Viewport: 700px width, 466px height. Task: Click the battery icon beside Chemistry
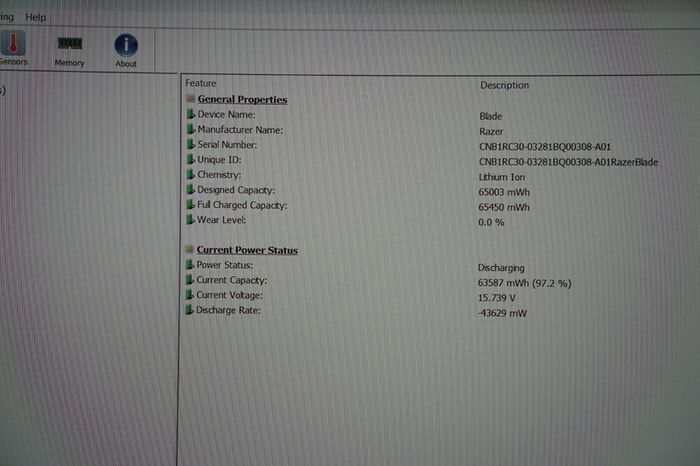coord(191,174)
